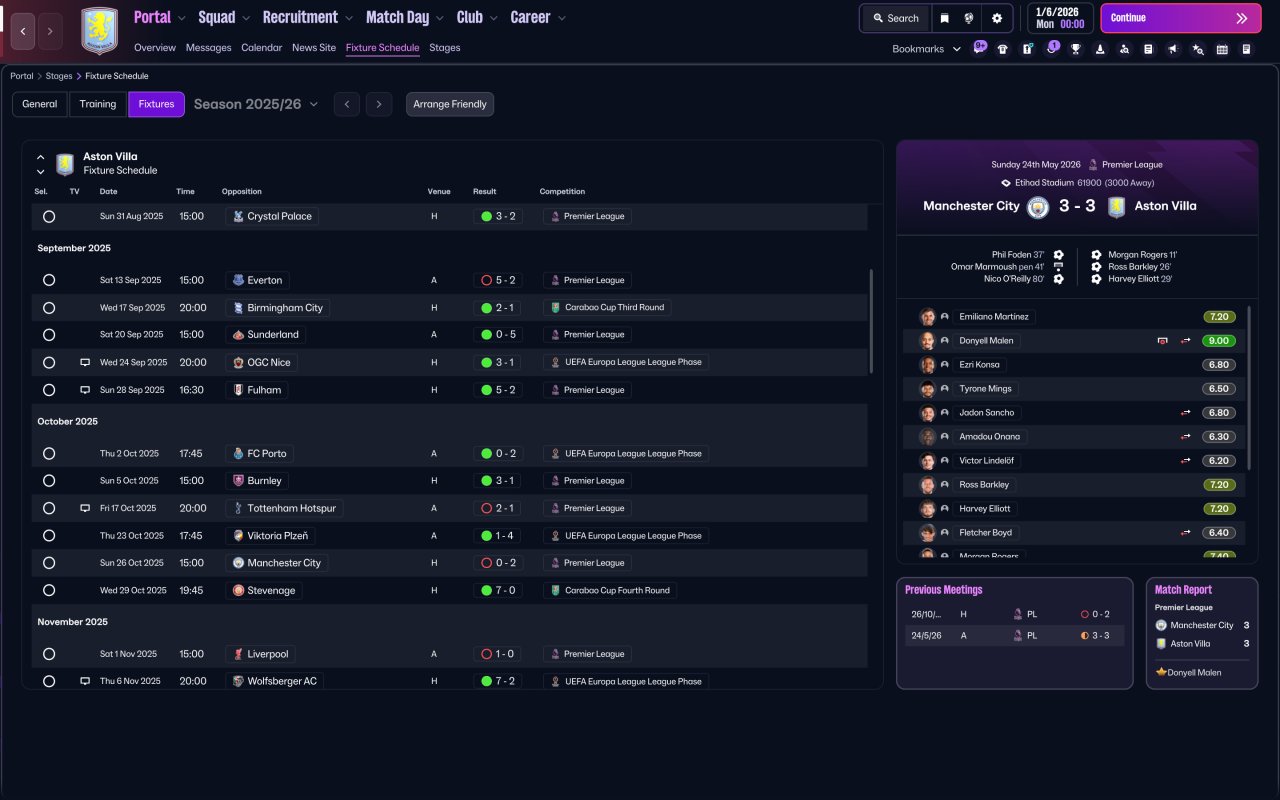Screen dimensions: 1280x800
Task: Open the Search button
Action: point(896,18)
